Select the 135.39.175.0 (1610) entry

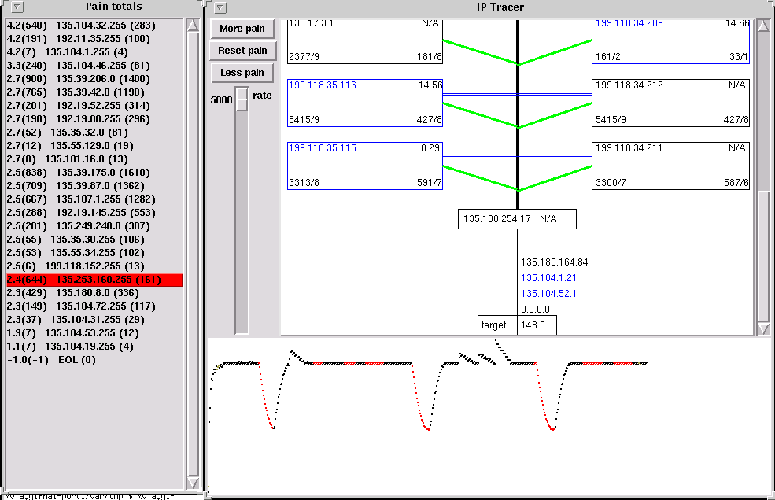click(x=79, y=171)
